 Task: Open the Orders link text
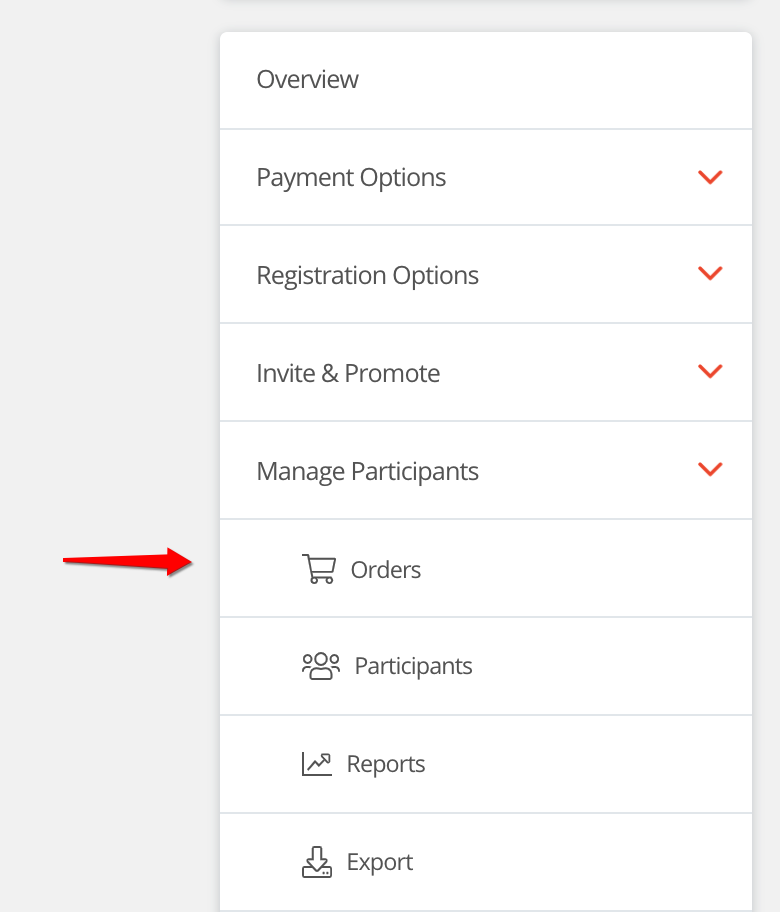(386, 570)
